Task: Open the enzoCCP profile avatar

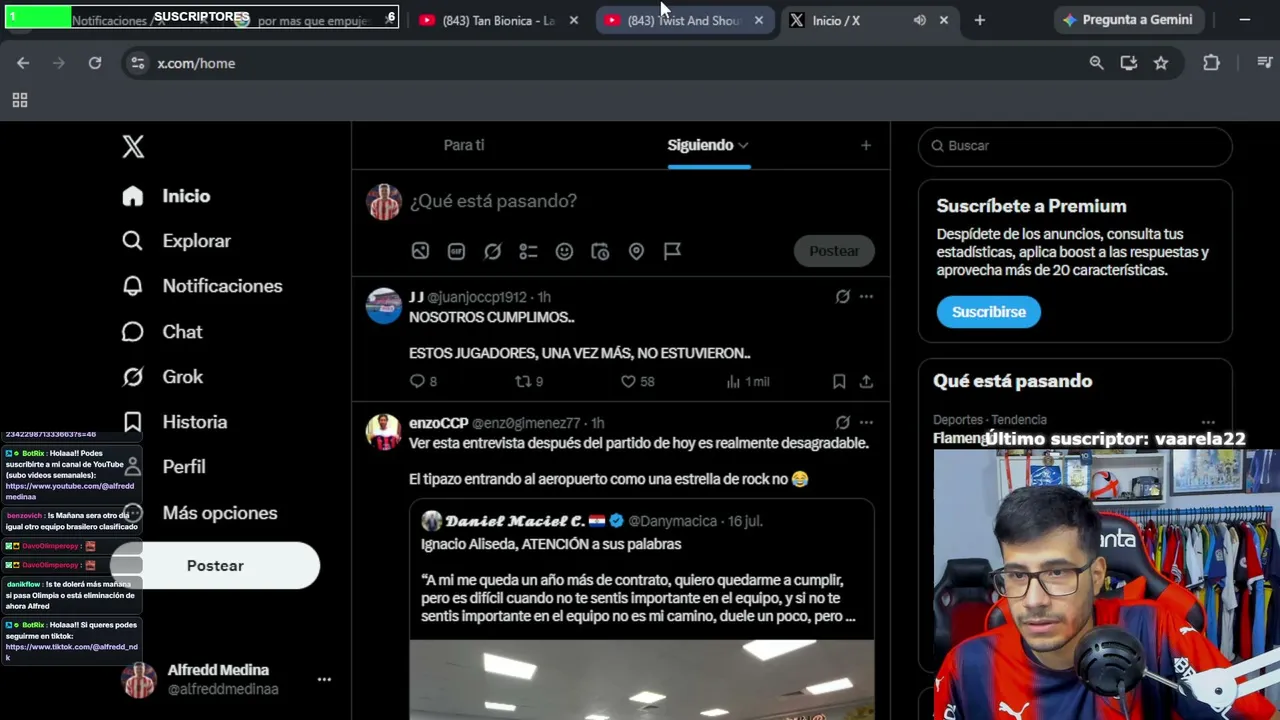Action: point(383,432)
